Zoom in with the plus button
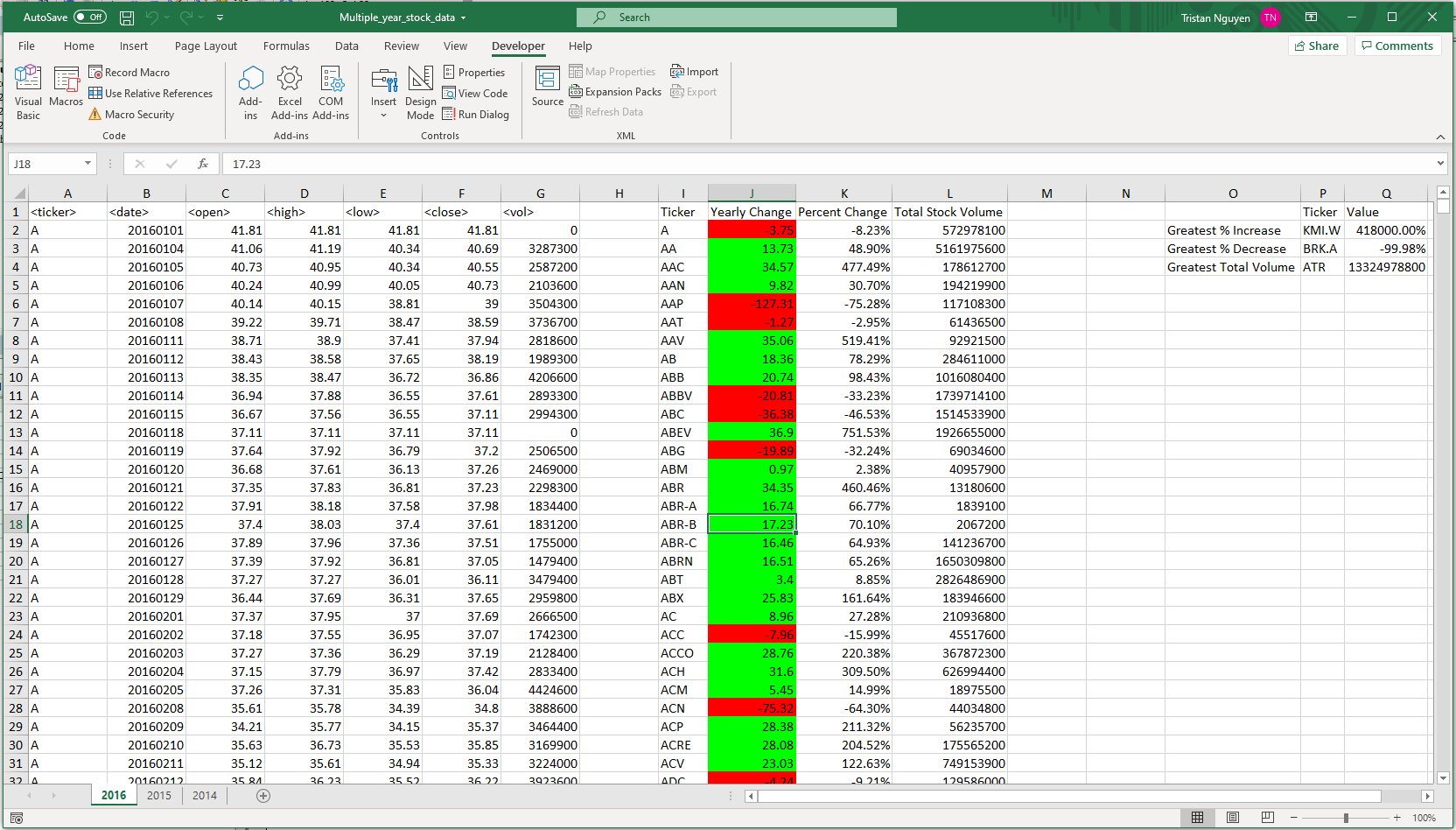1456x830 pixels. [1397, 818]
